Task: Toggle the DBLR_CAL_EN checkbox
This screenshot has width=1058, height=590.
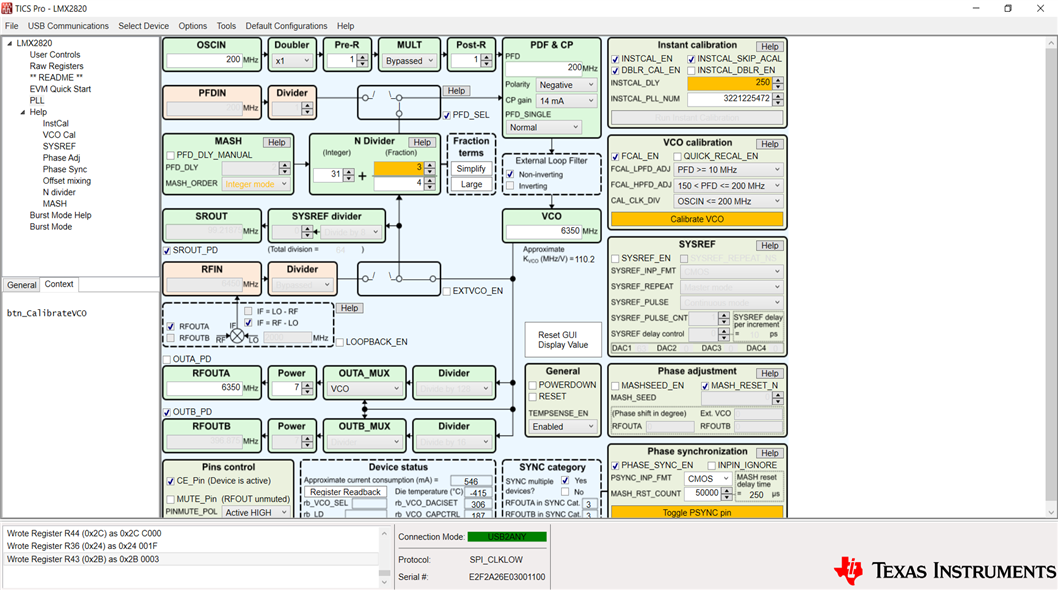Action: tap(615, 70)
